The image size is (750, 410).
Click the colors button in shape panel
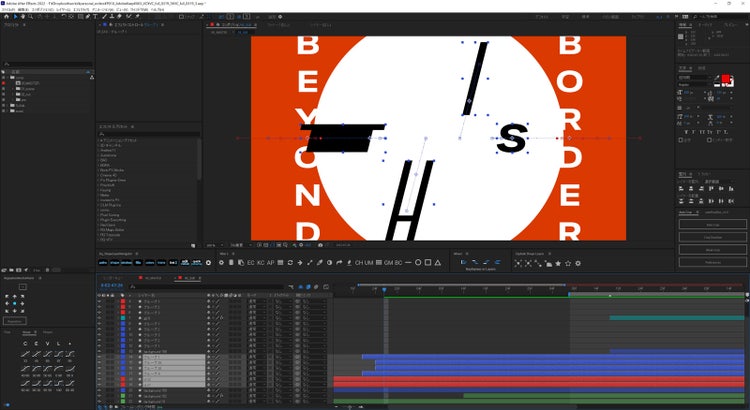(x=150, y=263)
